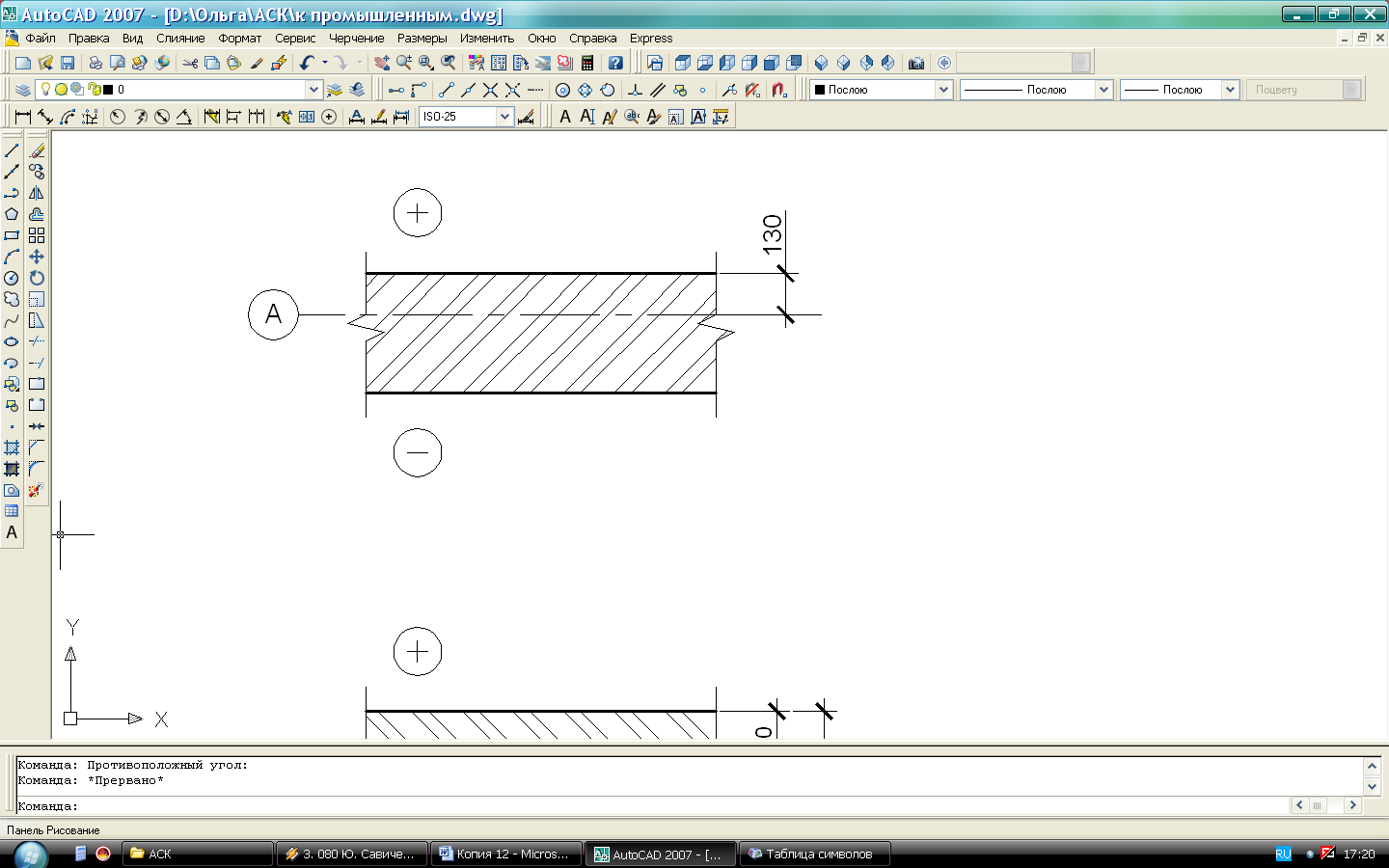
Task: Open the Express menu
Action: coord(651,39)
